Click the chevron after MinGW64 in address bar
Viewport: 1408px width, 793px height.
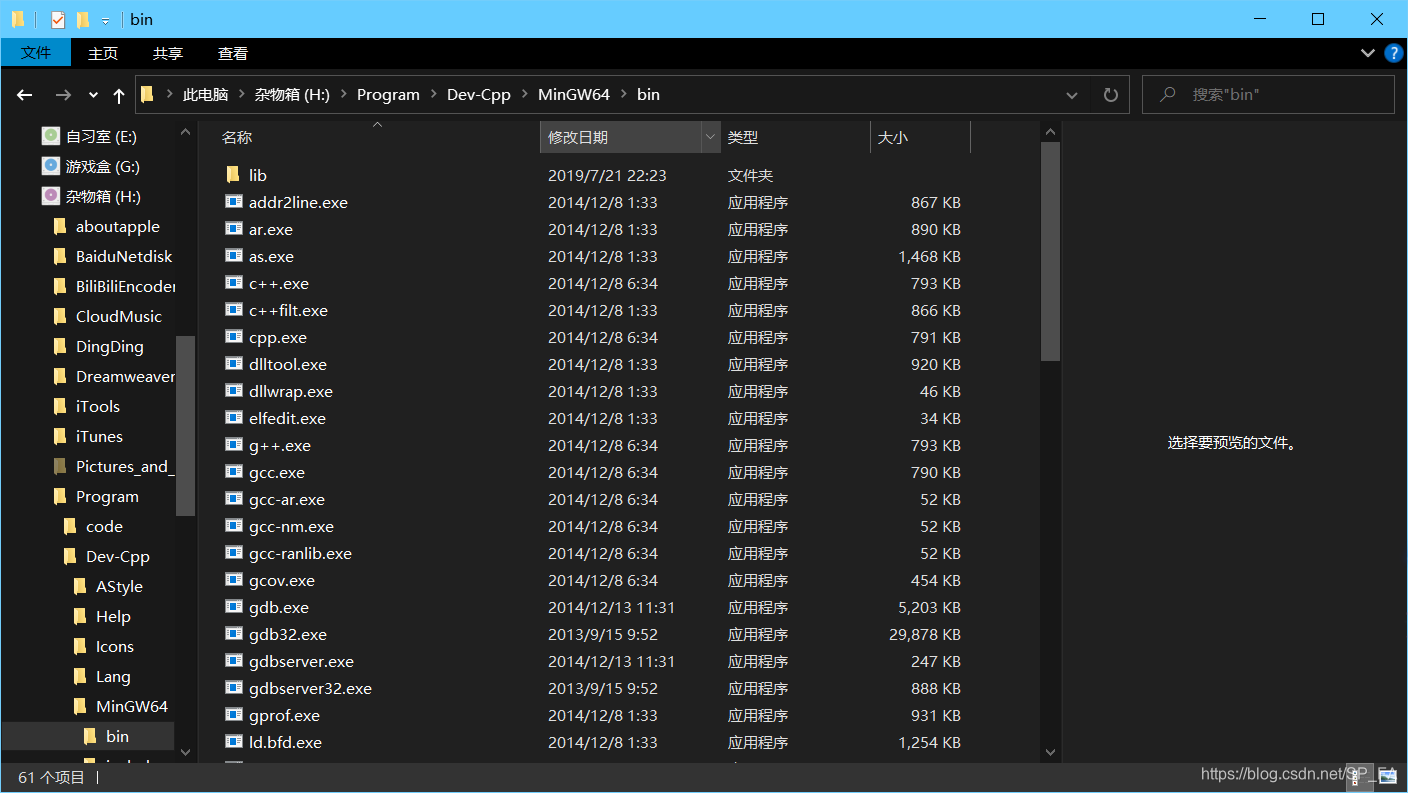click(623, 95)
